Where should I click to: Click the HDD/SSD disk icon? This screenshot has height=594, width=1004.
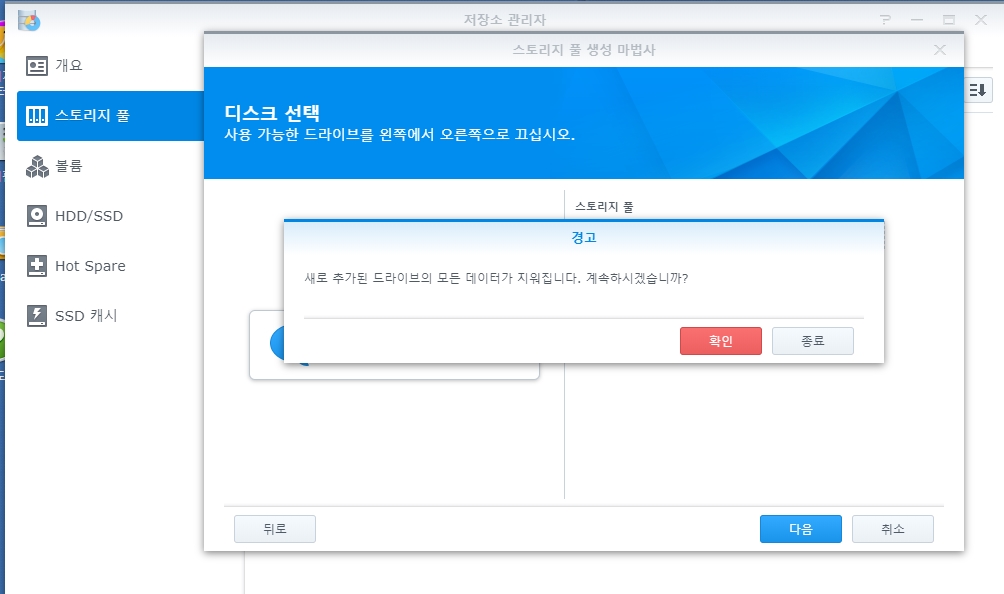point(36,216)
